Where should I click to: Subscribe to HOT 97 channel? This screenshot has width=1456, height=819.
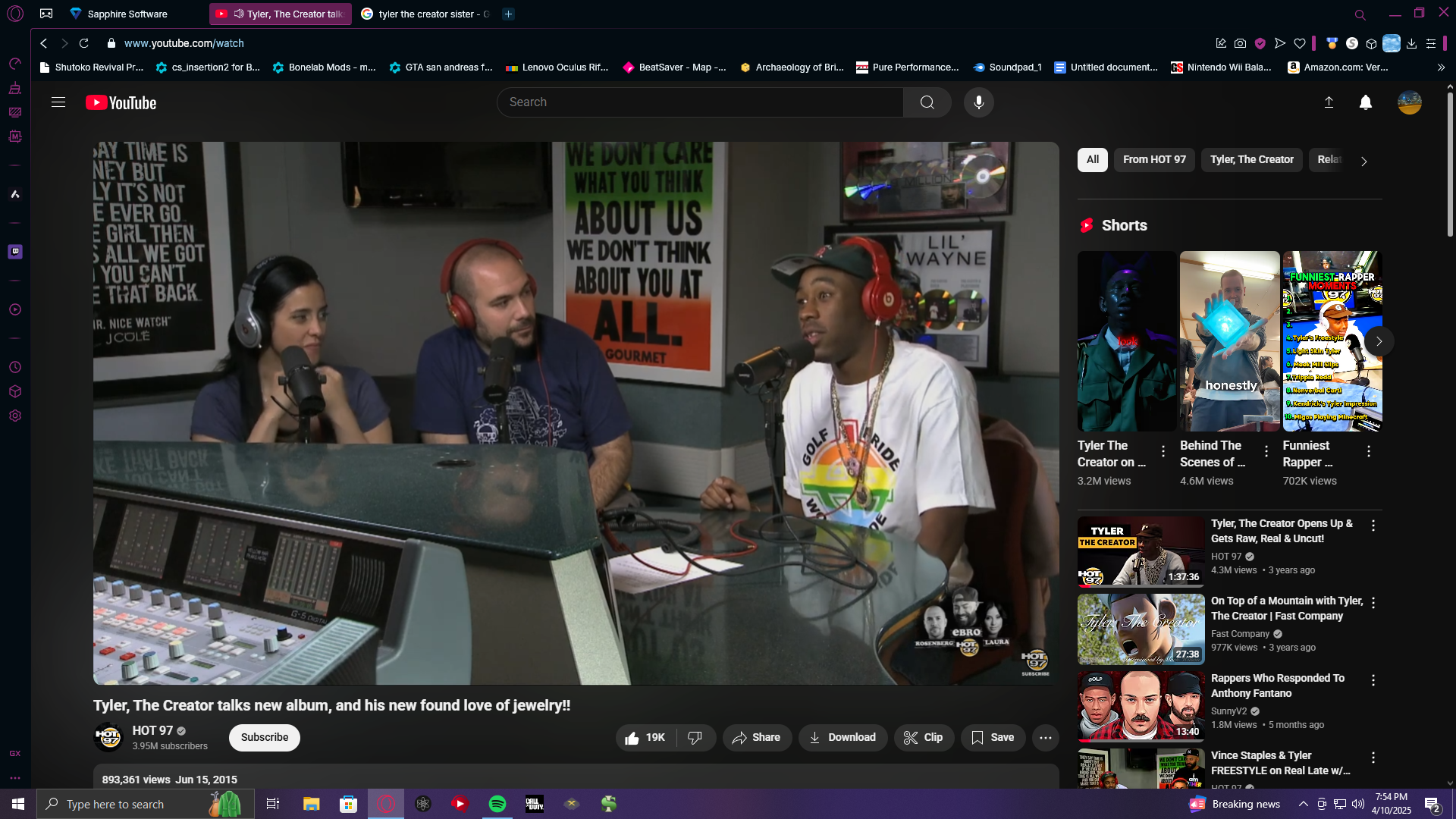point(264,737)
